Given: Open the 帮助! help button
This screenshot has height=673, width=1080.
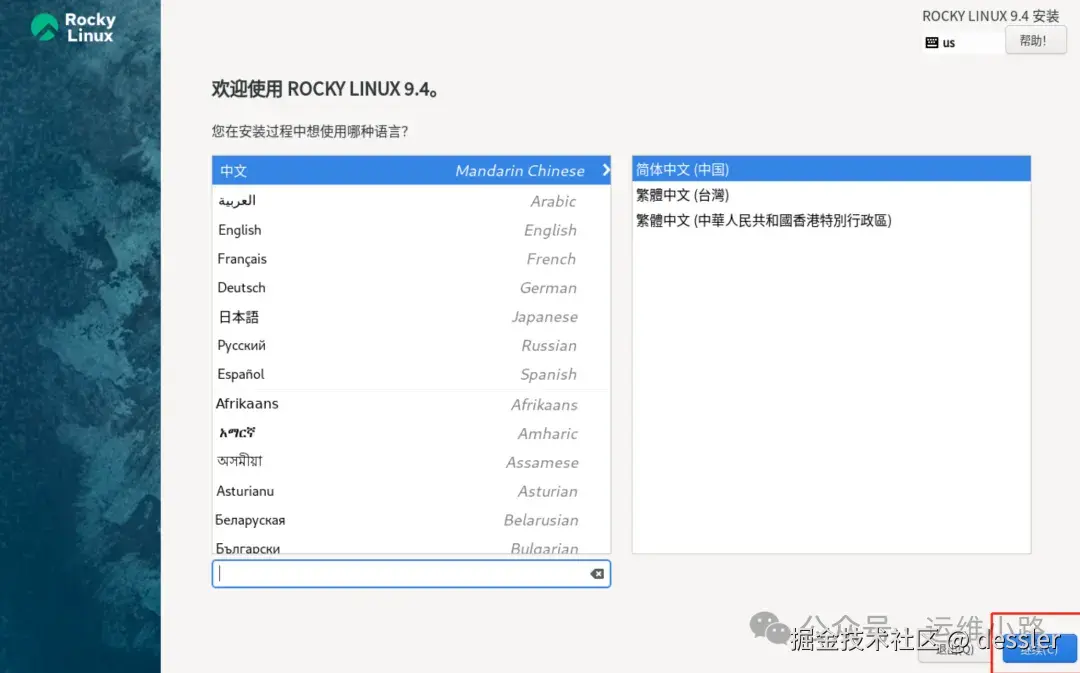Looking at the screenshot, I should coord(1035,40).
